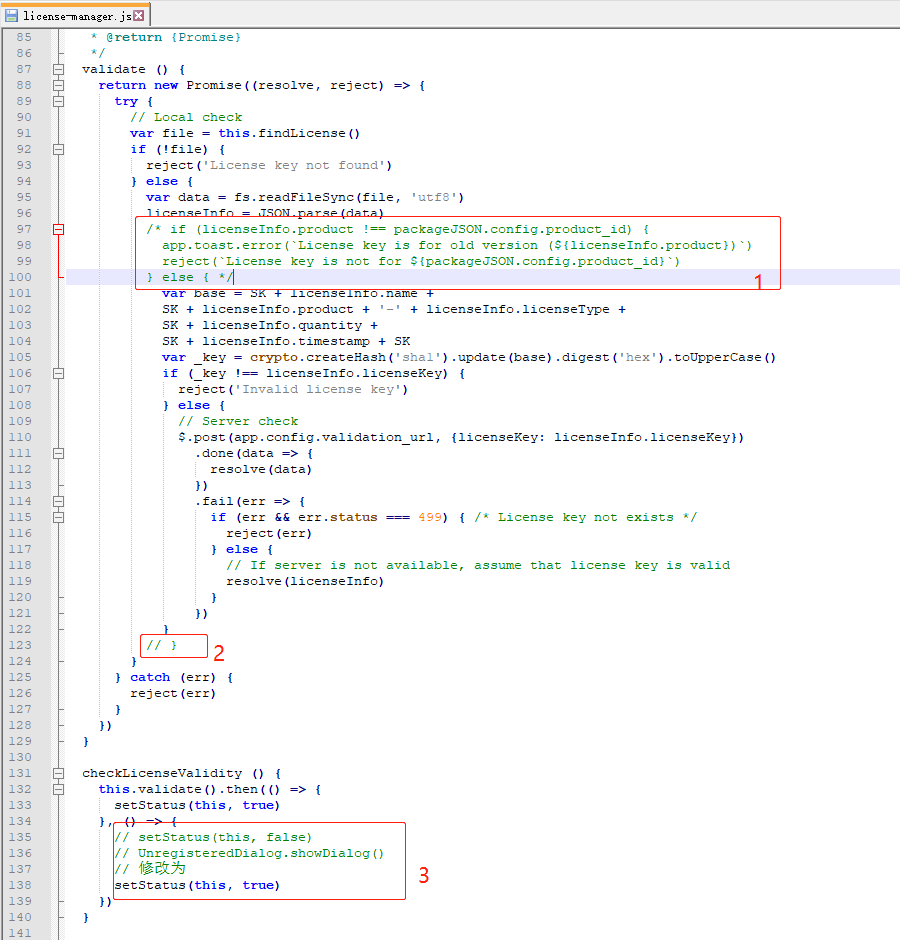Collapse the .done(data => { block at line 111
The width and height of the screenshot is (900, 940).
58,454
